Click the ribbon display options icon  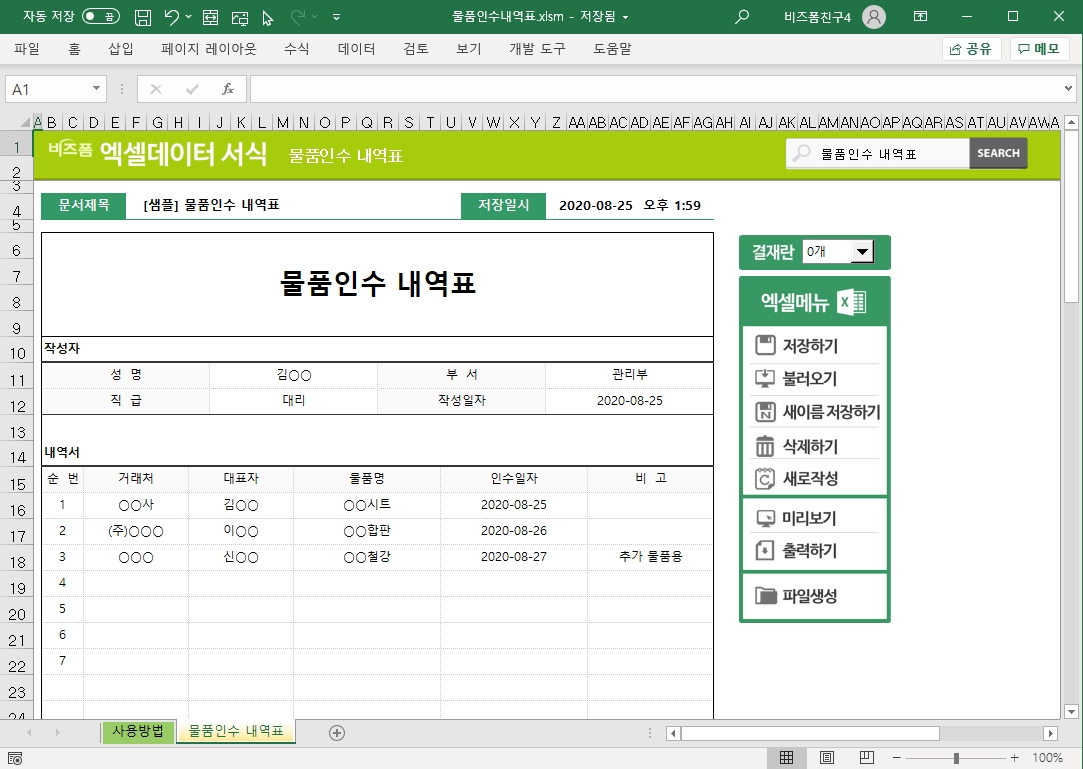pyautogui.click(x=919, y=17)
